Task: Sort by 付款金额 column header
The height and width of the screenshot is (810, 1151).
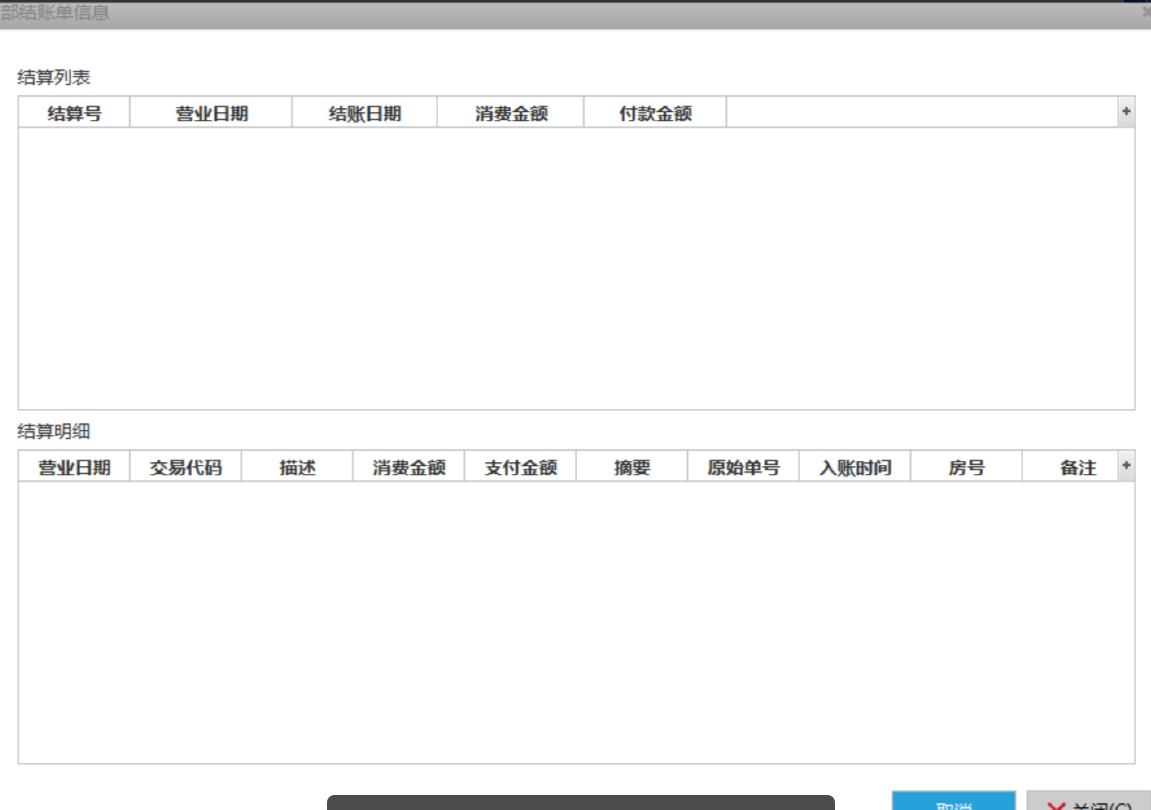Action: (655, 113)
